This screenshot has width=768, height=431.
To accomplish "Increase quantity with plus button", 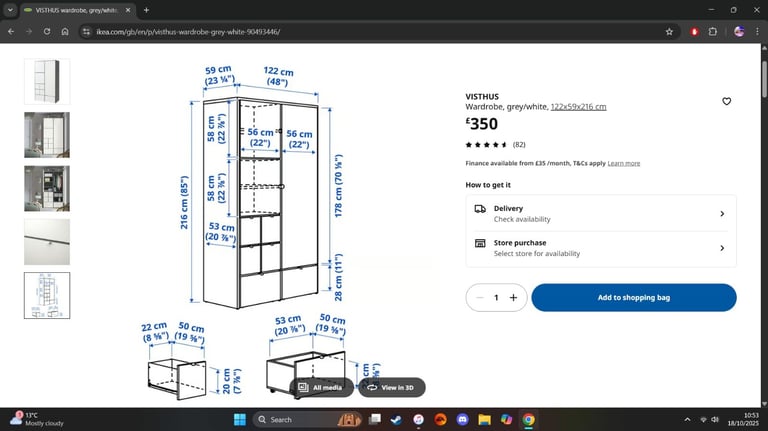I will point(513,297).
